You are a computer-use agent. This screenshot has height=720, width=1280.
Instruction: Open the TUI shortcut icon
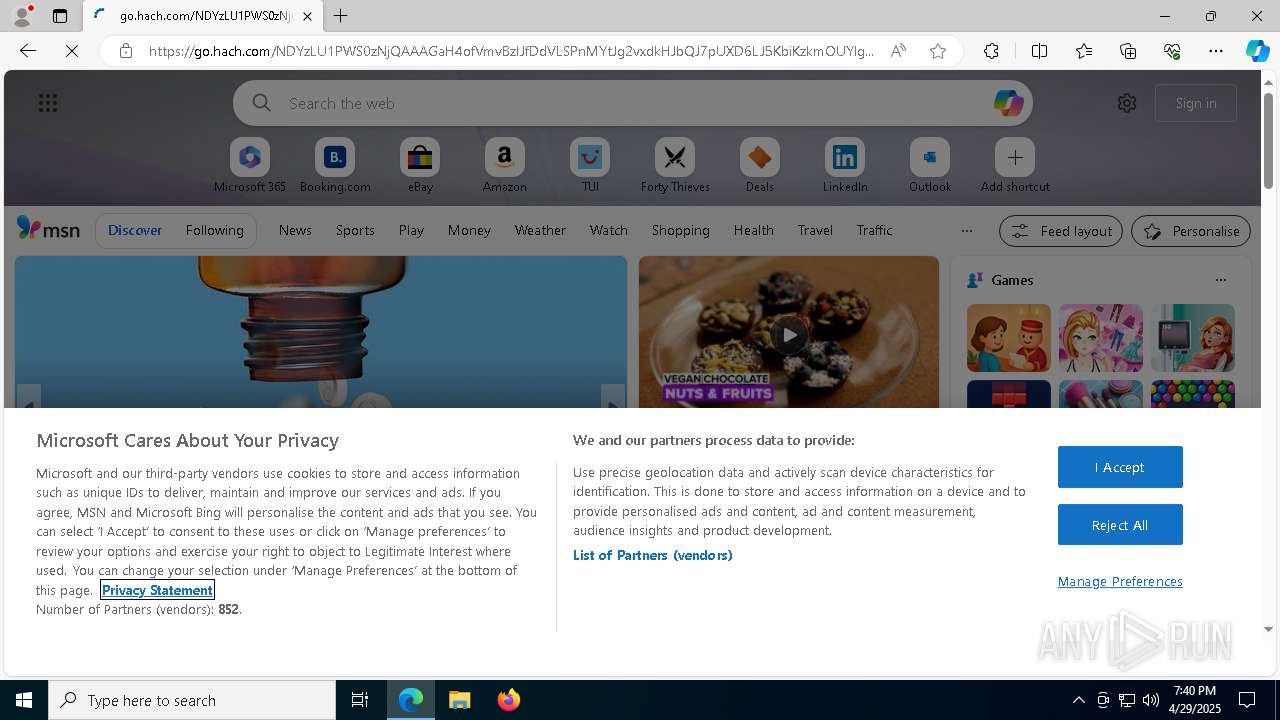[590, 157]
